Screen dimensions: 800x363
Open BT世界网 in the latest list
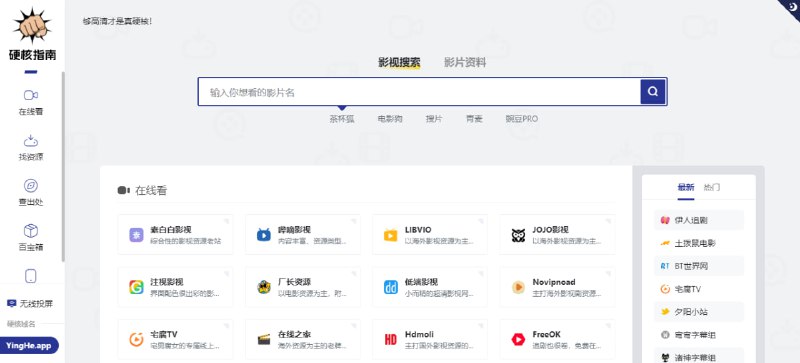point(698,266)
